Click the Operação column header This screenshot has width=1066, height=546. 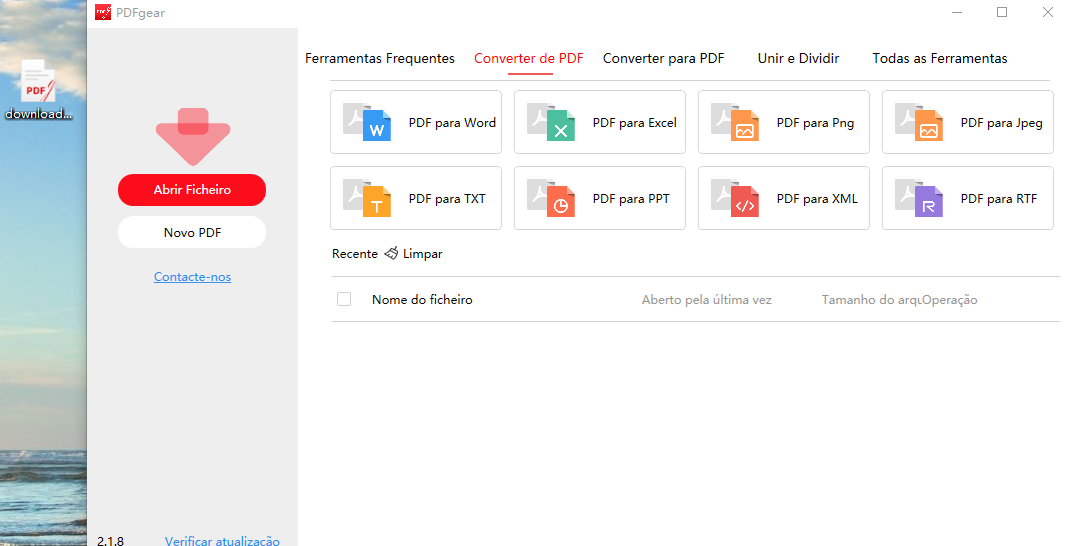pyautogui.click(x=950, y=300)
